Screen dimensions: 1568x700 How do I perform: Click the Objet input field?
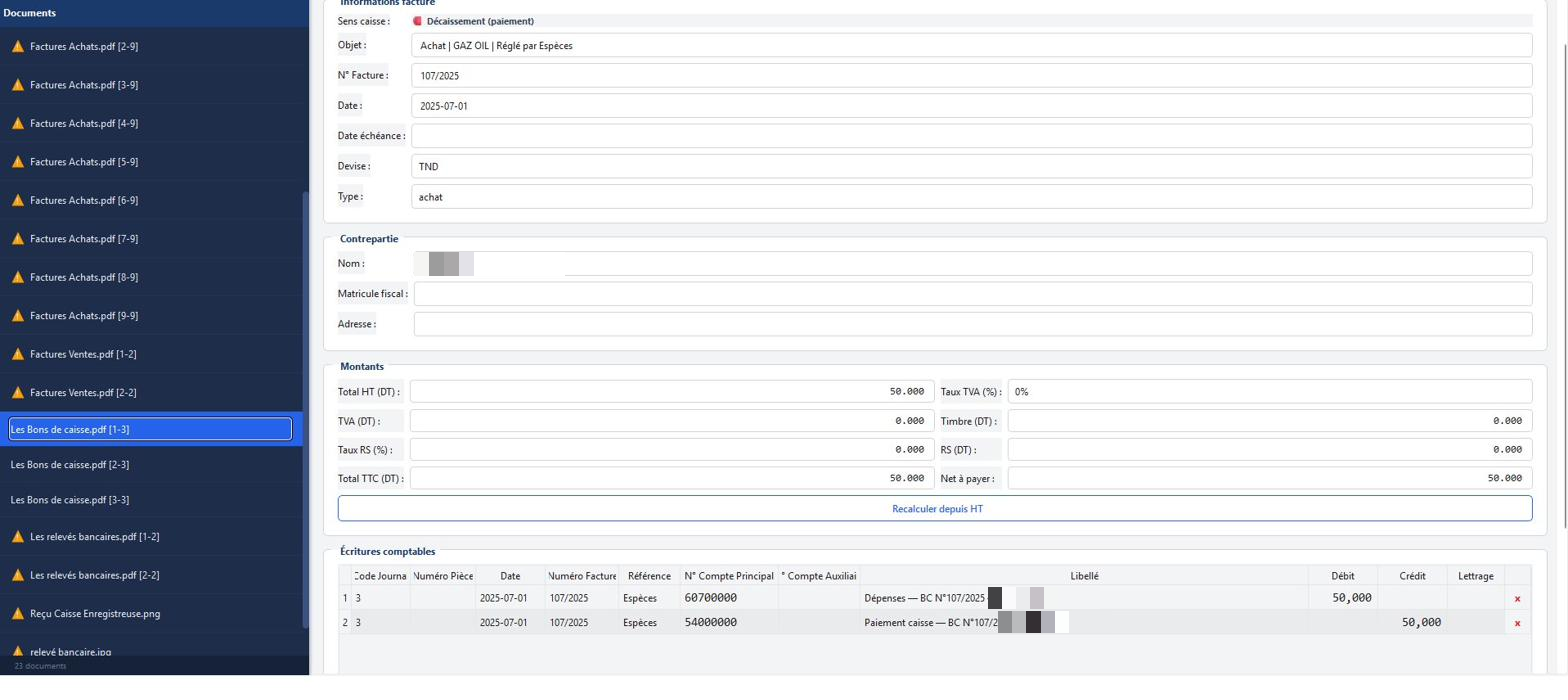(971, 45)
